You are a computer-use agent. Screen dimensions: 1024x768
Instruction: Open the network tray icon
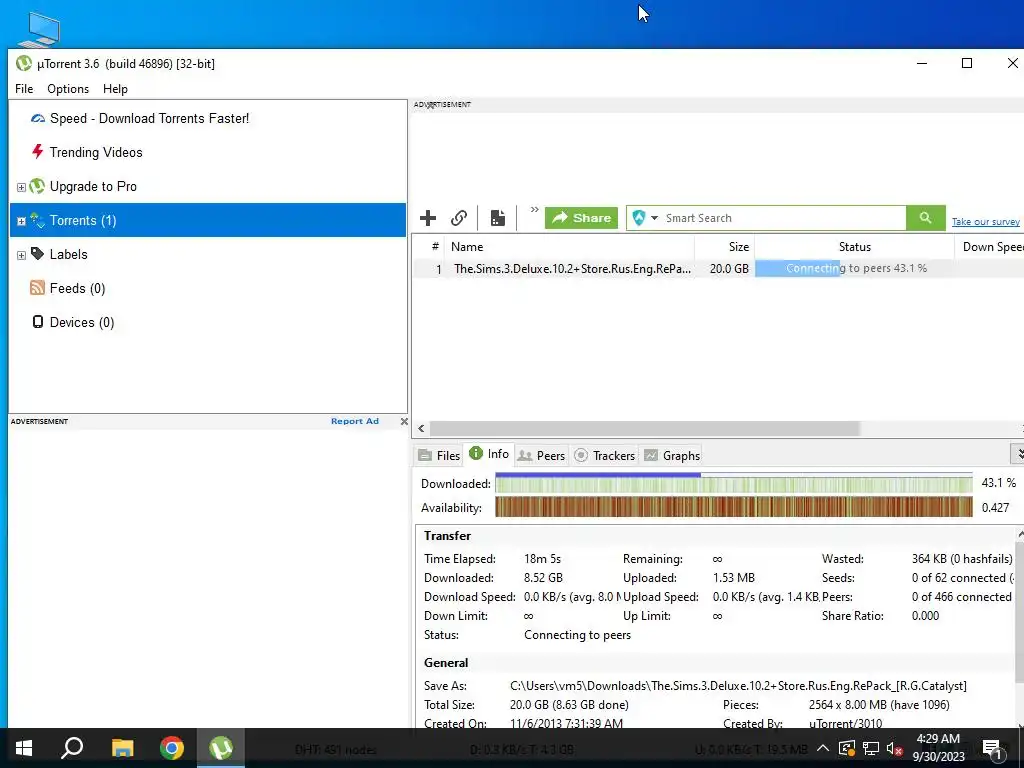871,748
